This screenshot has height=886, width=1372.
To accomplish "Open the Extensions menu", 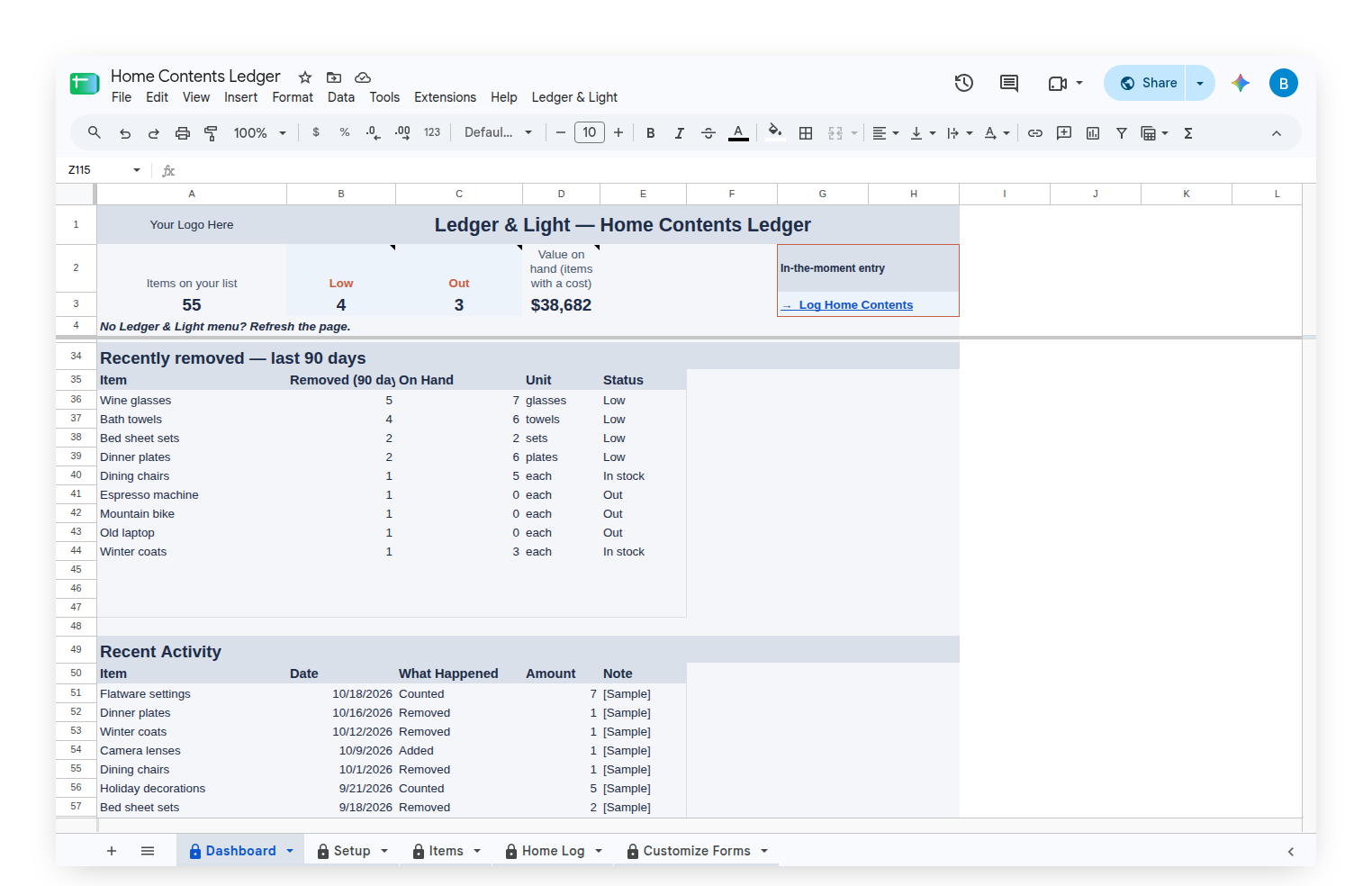I will (445, 97).
